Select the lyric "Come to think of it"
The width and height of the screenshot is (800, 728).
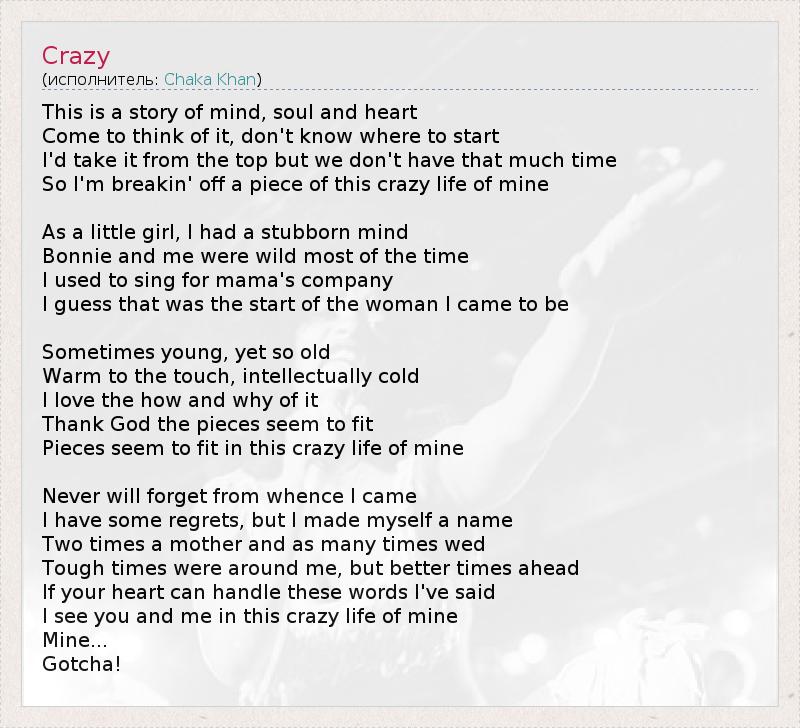coord(270,136)
